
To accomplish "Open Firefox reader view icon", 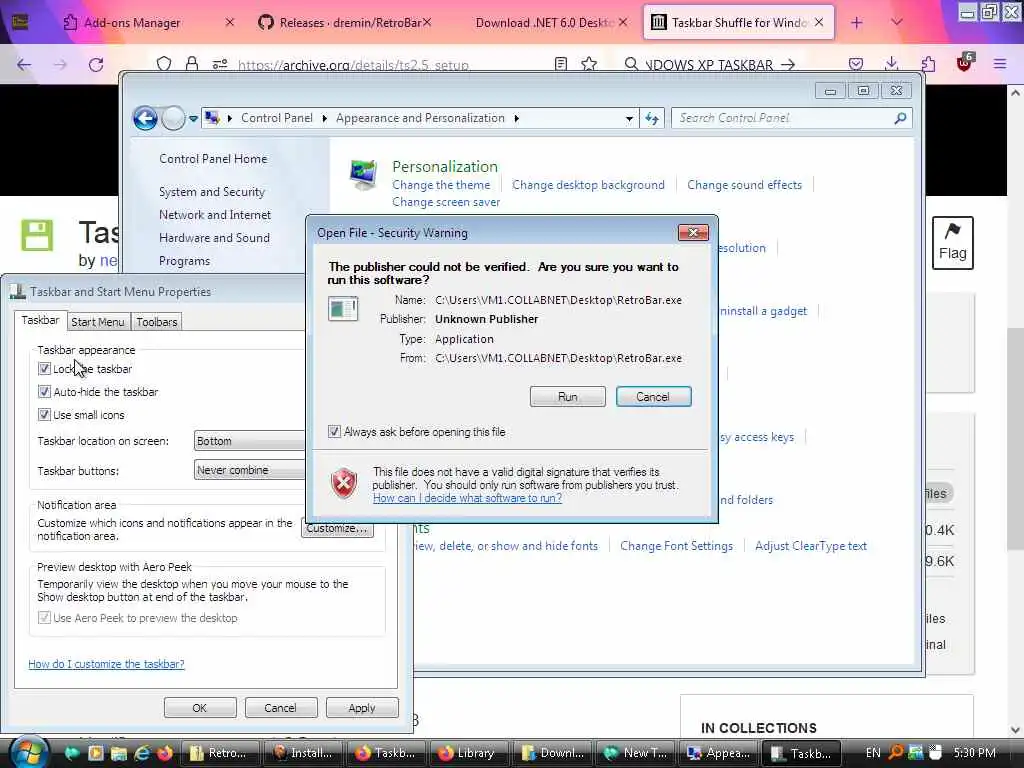I will (560, 64).
